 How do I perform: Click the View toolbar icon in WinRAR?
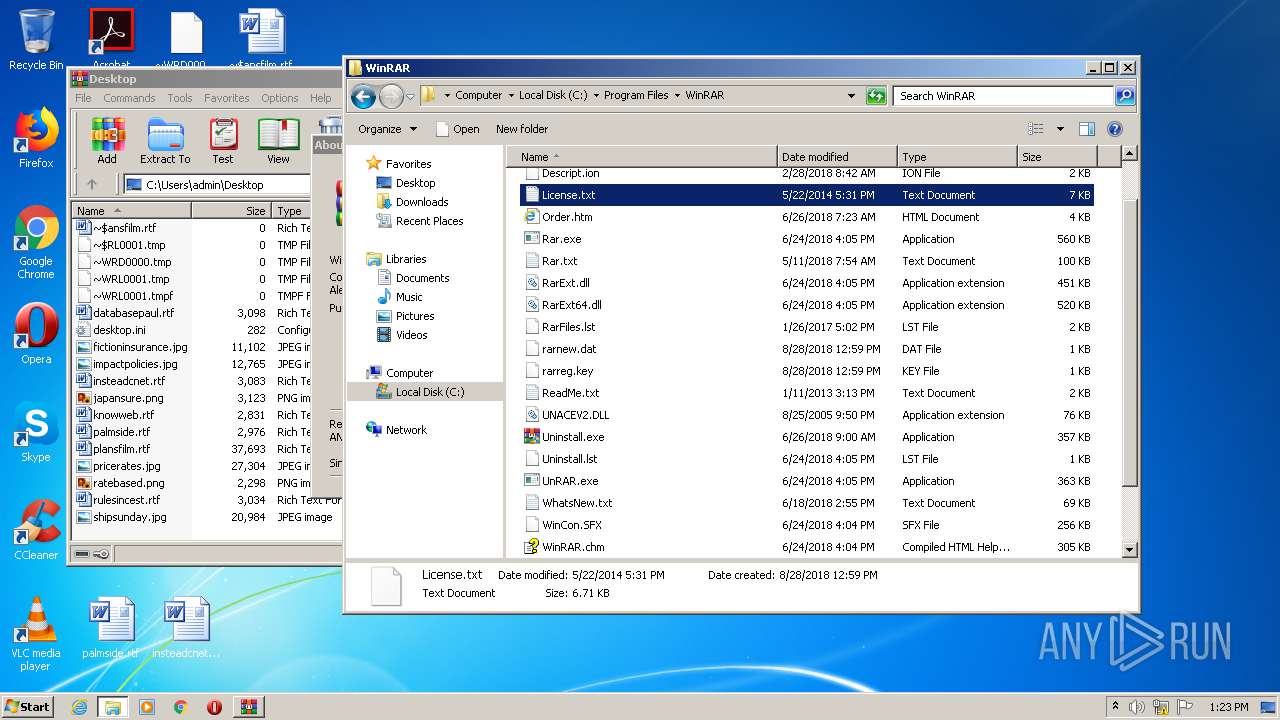278,140
